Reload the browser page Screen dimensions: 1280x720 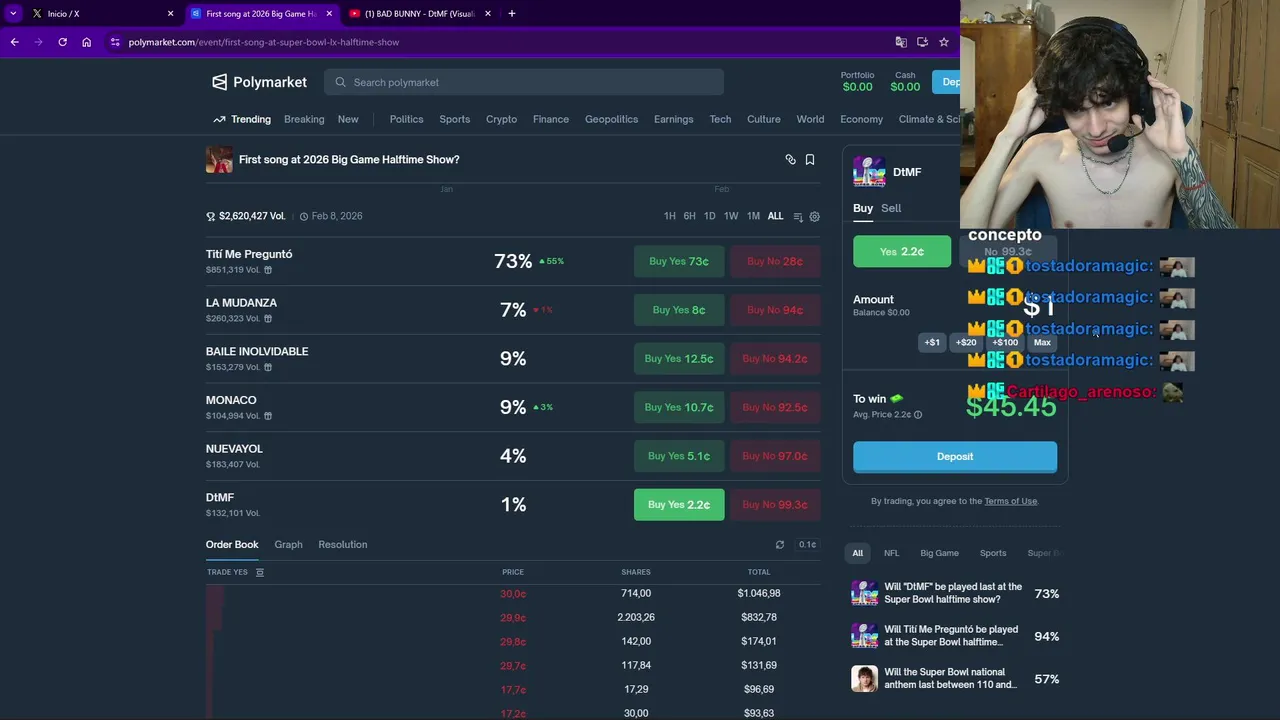62,42
